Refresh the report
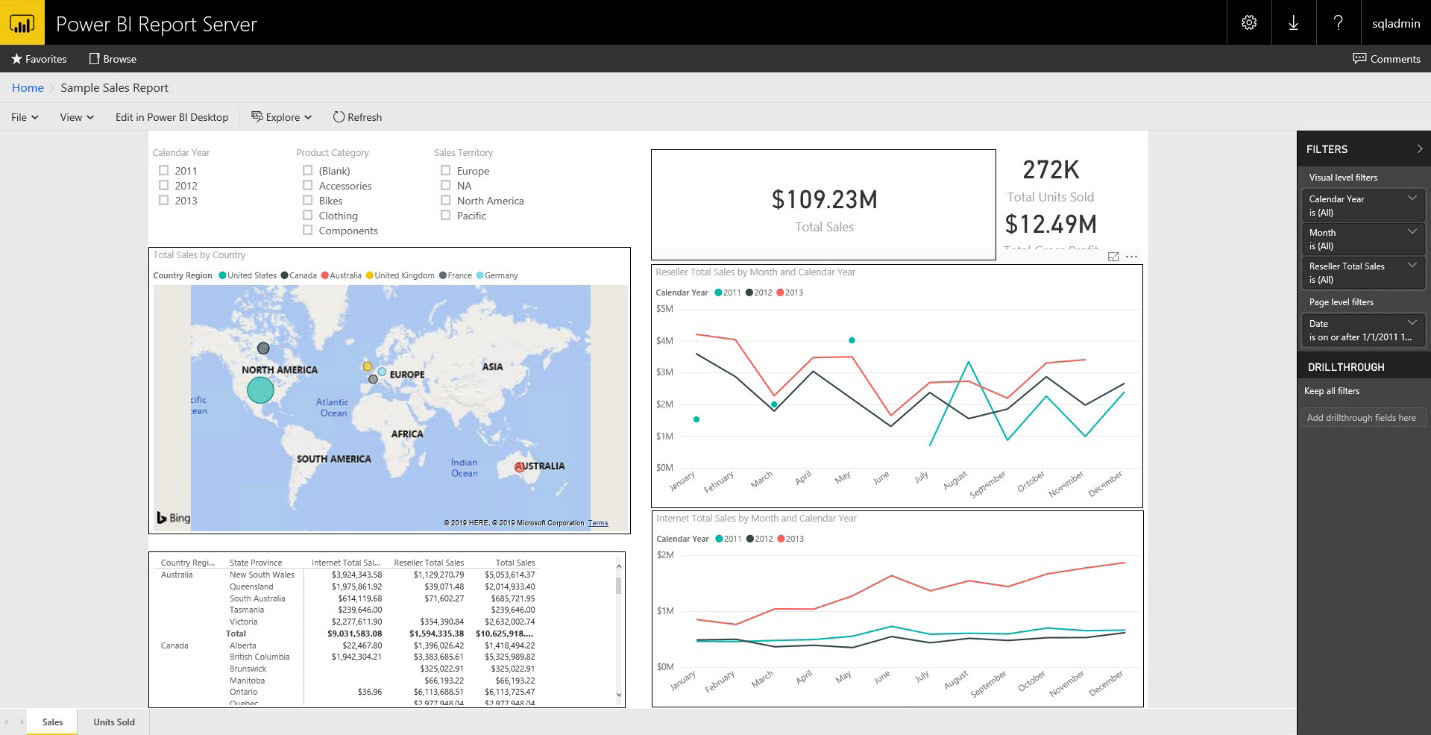Viewport: 1431px width, 735px height. pos(357,117)
